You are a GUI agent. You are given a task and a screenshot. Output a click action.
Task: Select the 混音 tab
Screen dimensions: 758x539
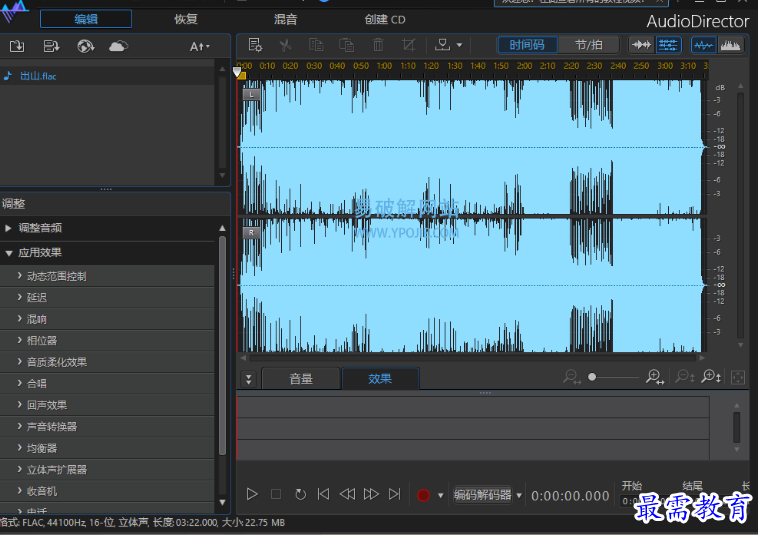(x=285, y=19)
